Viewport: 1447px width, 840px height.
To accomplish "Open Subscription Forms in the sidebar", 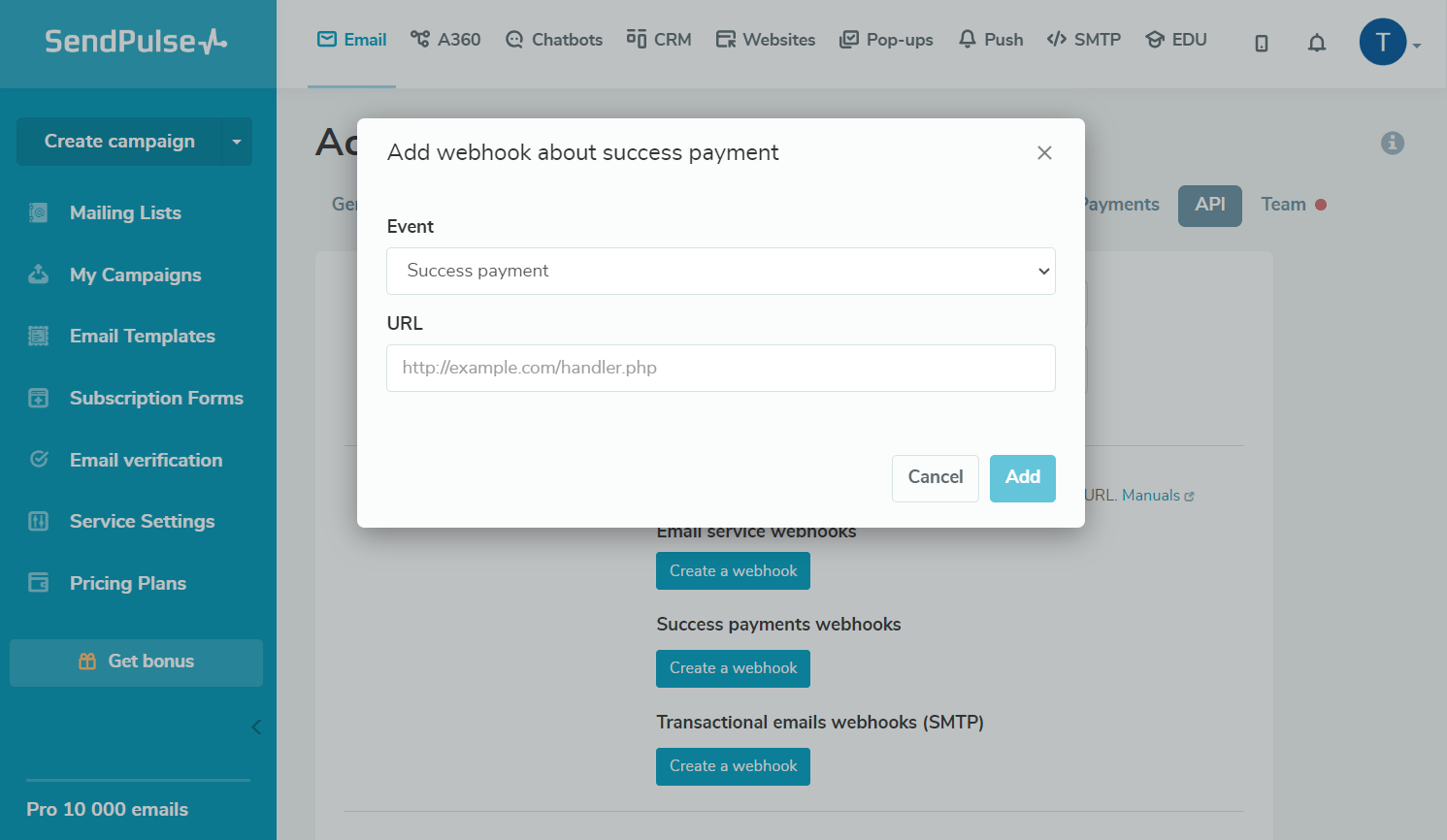I will (156, 399).
